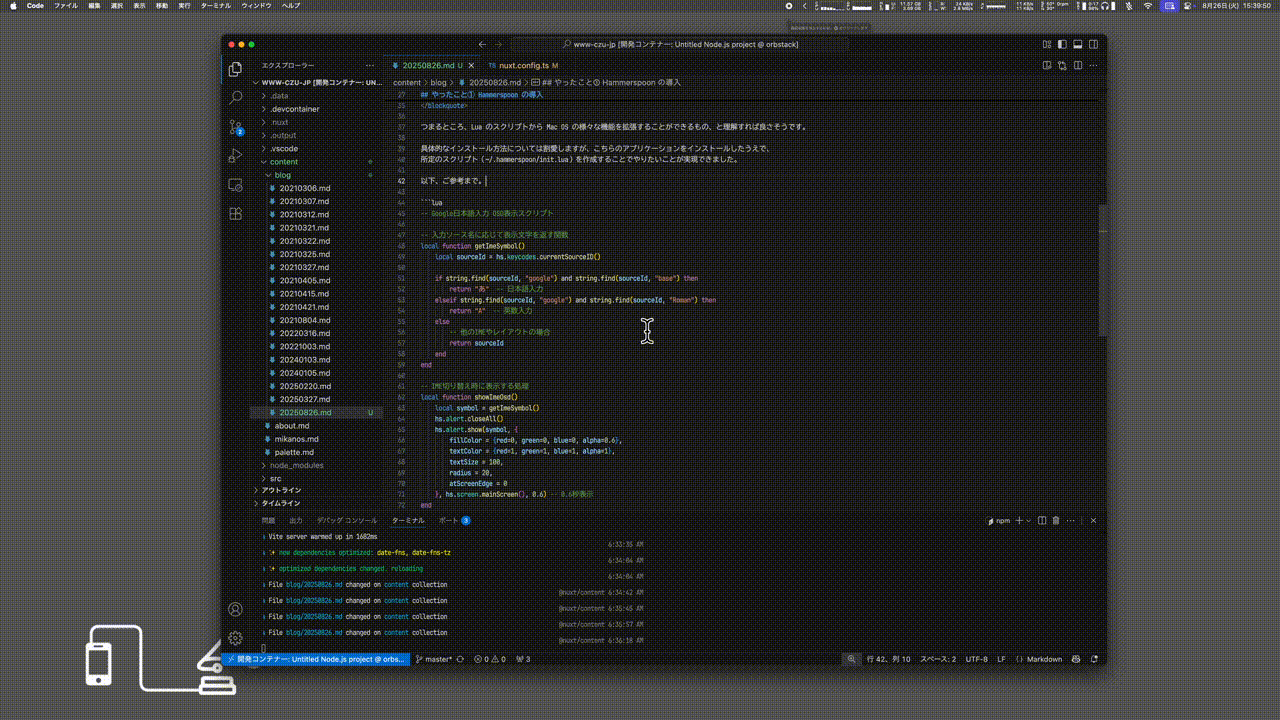This screenshot has width=1280, height=720.
Task: Expand the src folder
Action: [275, 479]
